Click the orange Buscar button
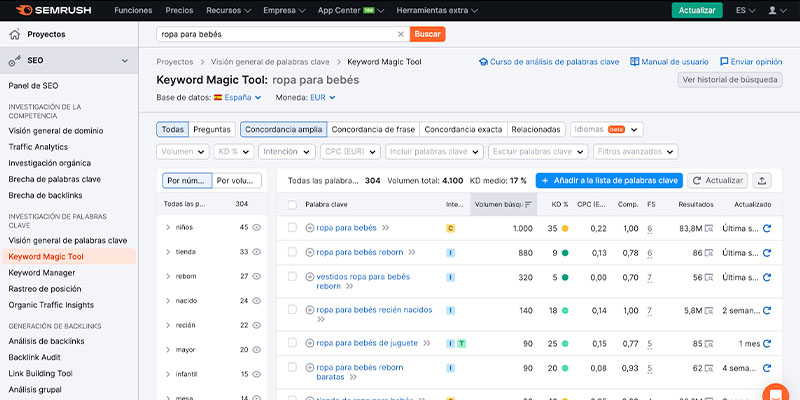This screenshot has height=400, width=800. (428, 34)
